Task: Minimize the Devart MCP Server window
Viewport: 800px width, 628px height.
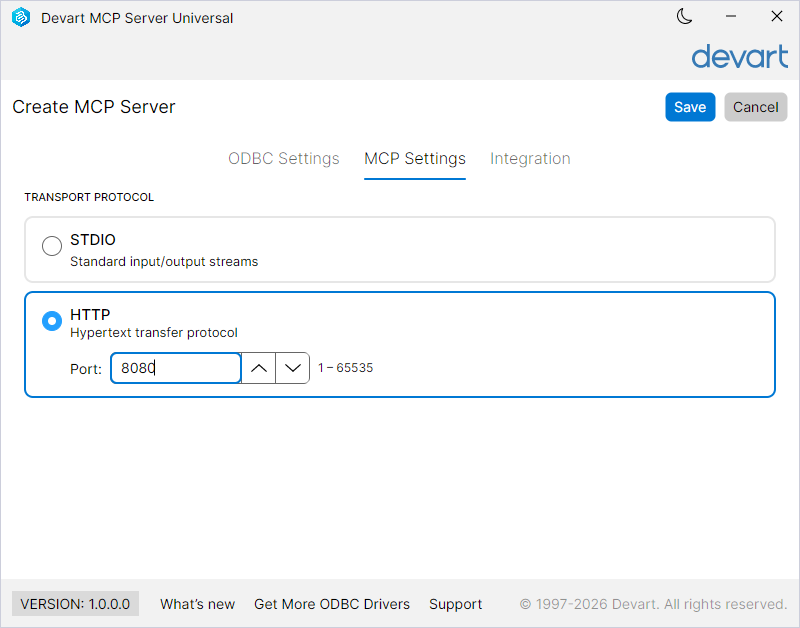Action: pyautogui.click(x=731, y=17)
